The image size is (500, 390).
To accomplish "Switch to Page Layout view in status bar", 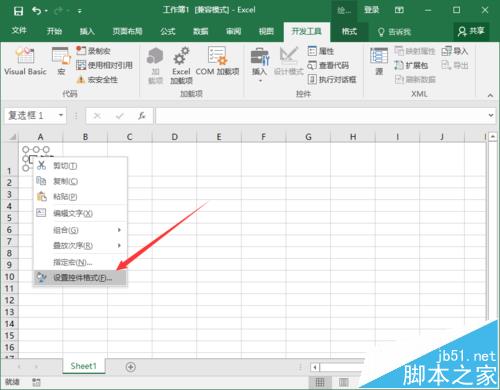I will 344,382.
